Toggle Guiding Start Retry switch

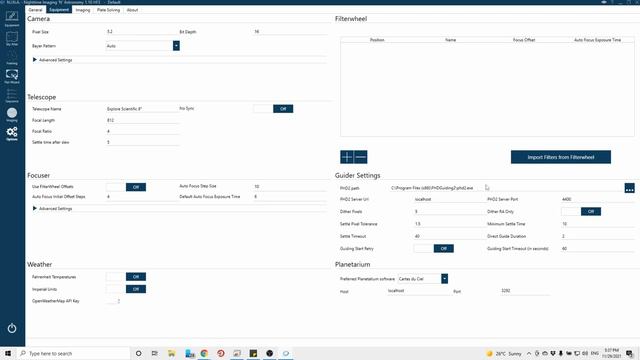coord(433,248)
